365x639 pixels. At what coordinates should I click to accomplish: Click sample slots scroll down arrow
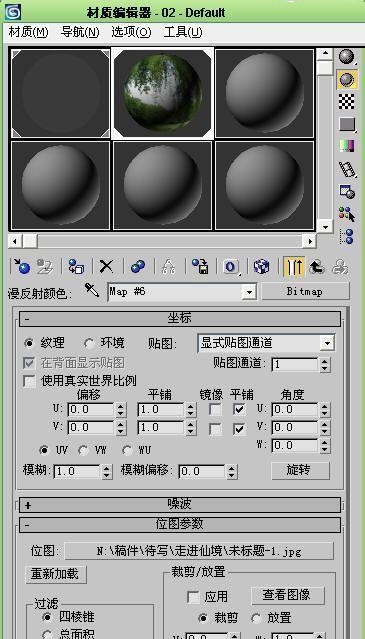(x=325, y=227)
